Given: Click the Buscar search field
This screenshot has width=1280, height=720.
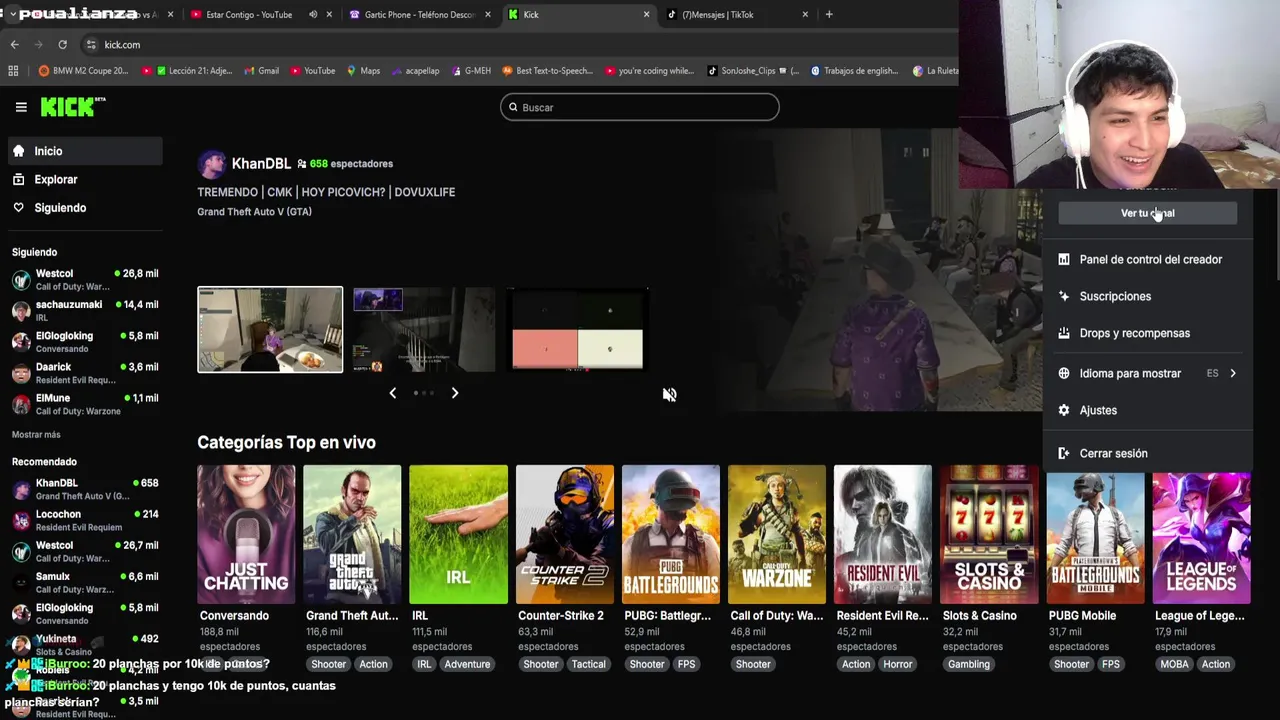Looking at the screenshot, I should (x=640, y=107).
